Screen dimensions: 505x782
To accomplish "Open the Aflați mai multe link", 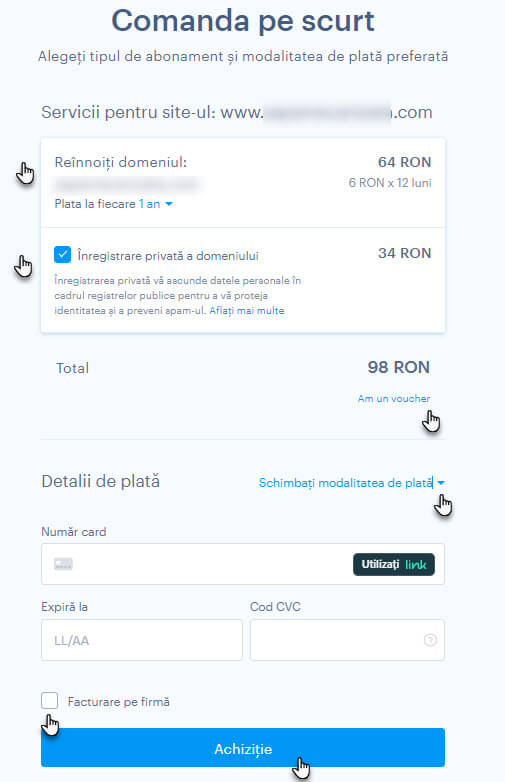I will tap(247, 311).
